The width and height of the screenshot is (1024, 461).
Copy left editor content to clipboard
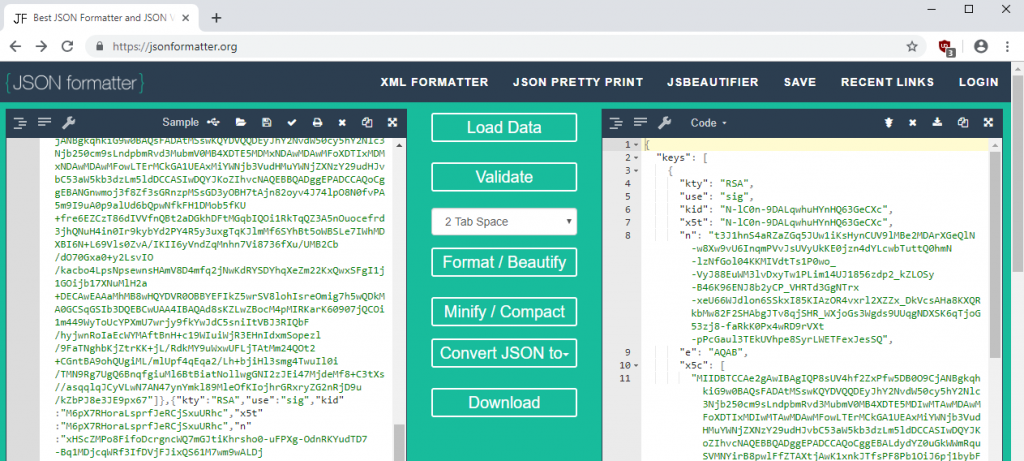pos(366,122)
